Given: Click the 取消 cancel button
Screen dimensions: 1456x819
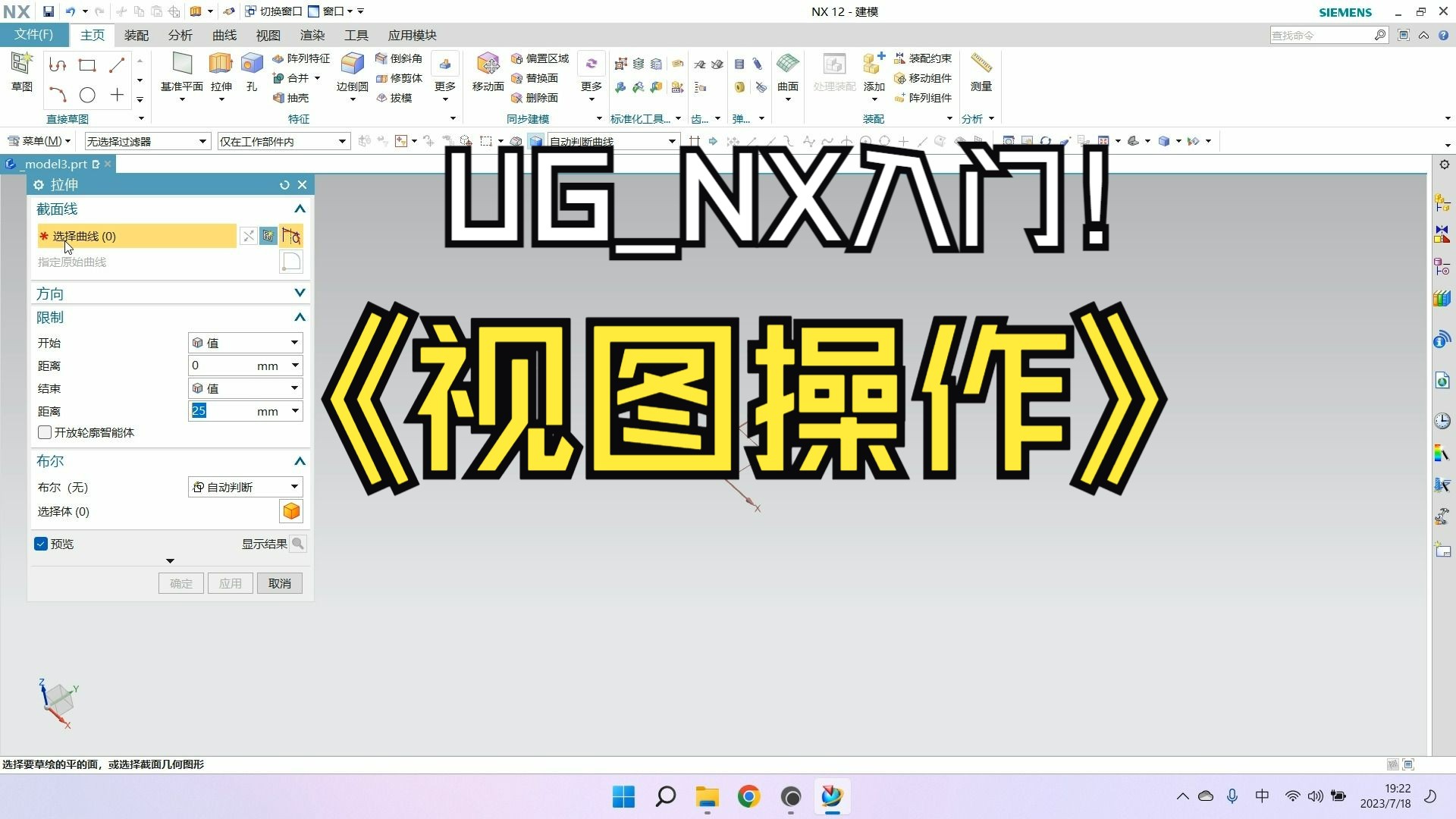Looking at the screenshot, I should coord(279,583).
